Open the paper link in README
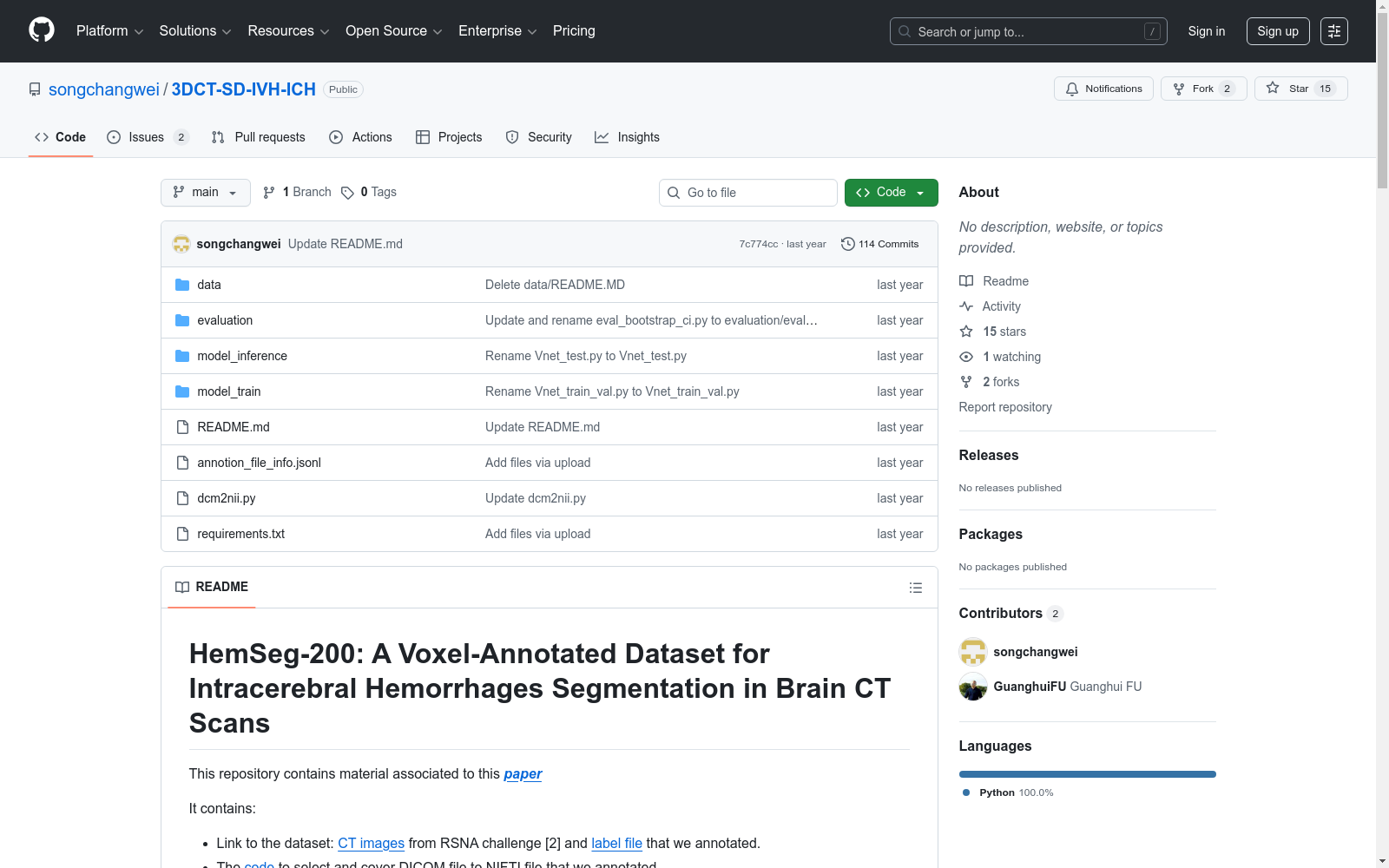Screen dimensions: 1389x868 tap(523, 774)
